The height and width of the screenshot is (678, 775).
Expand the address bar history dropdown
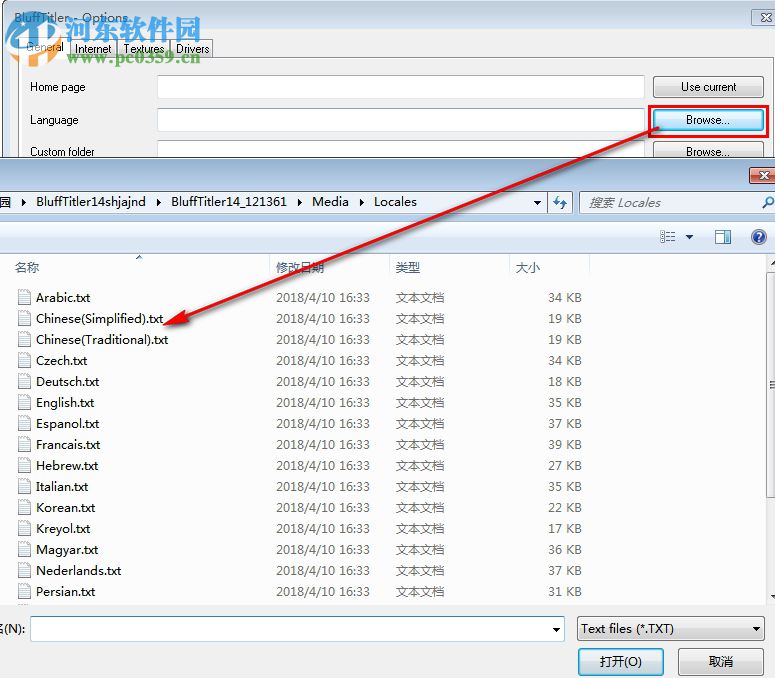tap(537, 203)
